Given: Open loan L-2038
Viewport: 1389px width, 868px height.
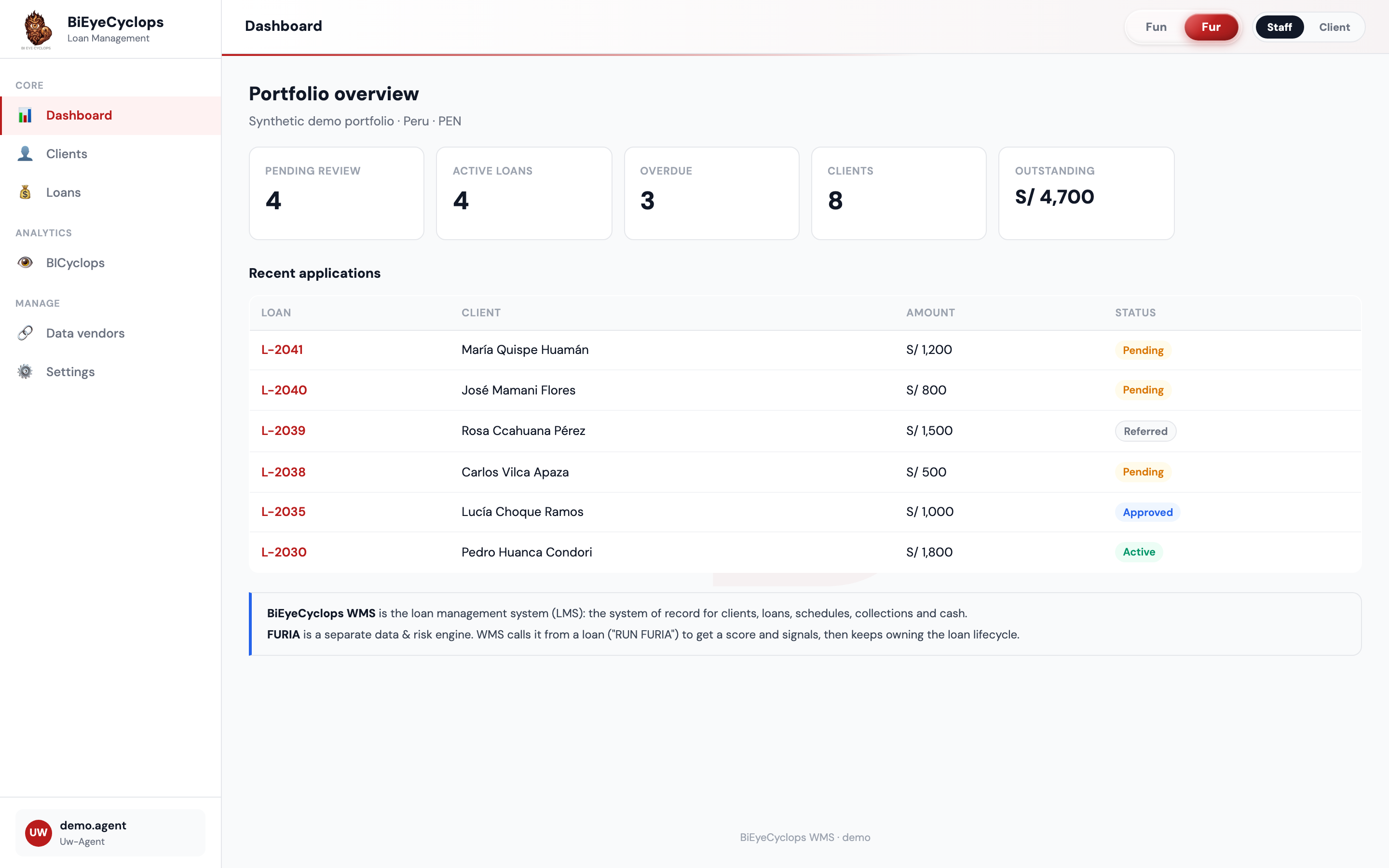Looking at the screenshot, I should click(284, 472).
